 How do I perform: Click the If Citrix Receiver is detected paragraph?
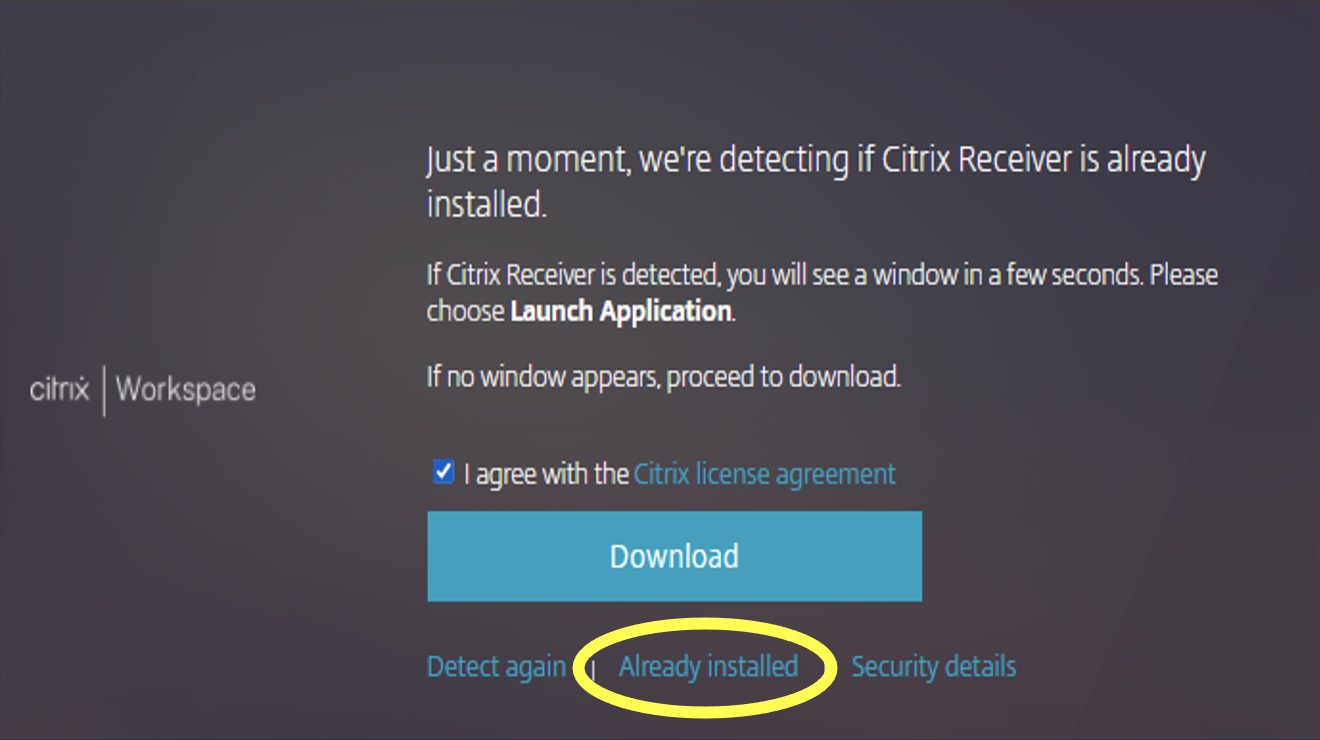(822, 292)
